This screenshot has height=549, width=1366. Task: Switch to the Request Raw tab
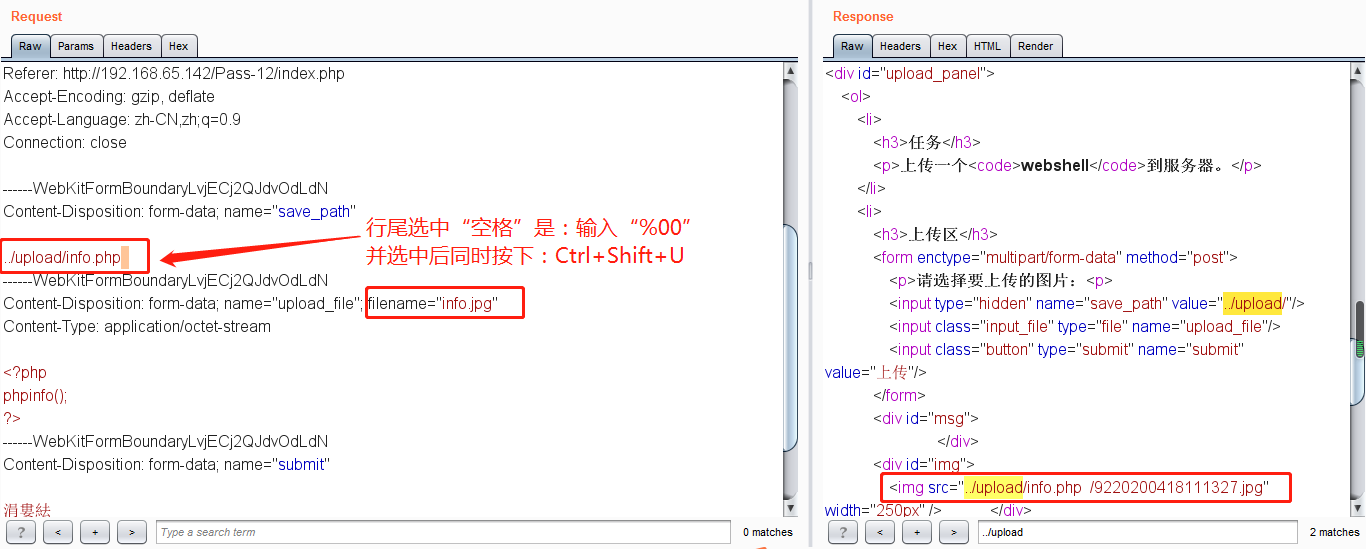[x=30, y=46]
